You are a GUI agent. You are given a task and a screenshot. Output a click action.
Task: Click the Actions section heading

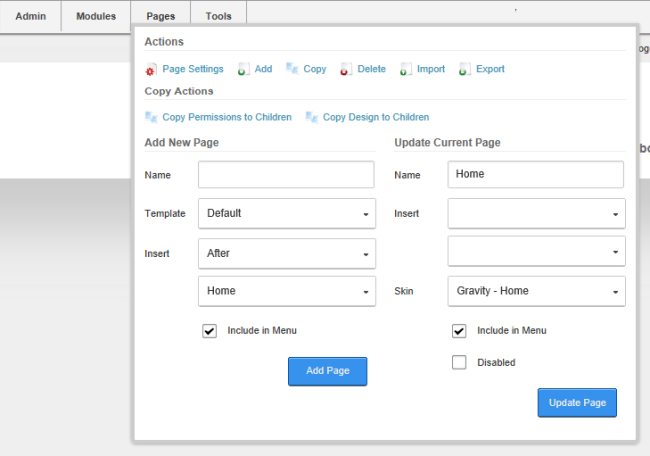click(164, 42)
